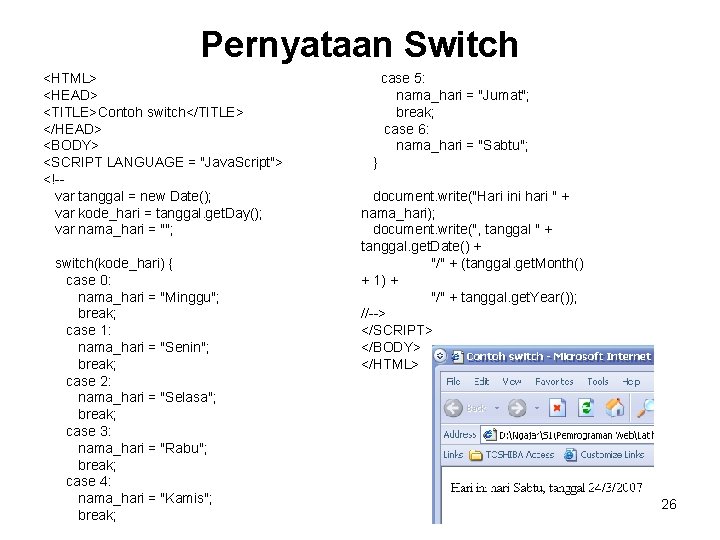Click the slide number 26
The height and width of the screenshot is (540, 720).
[669, 504]
